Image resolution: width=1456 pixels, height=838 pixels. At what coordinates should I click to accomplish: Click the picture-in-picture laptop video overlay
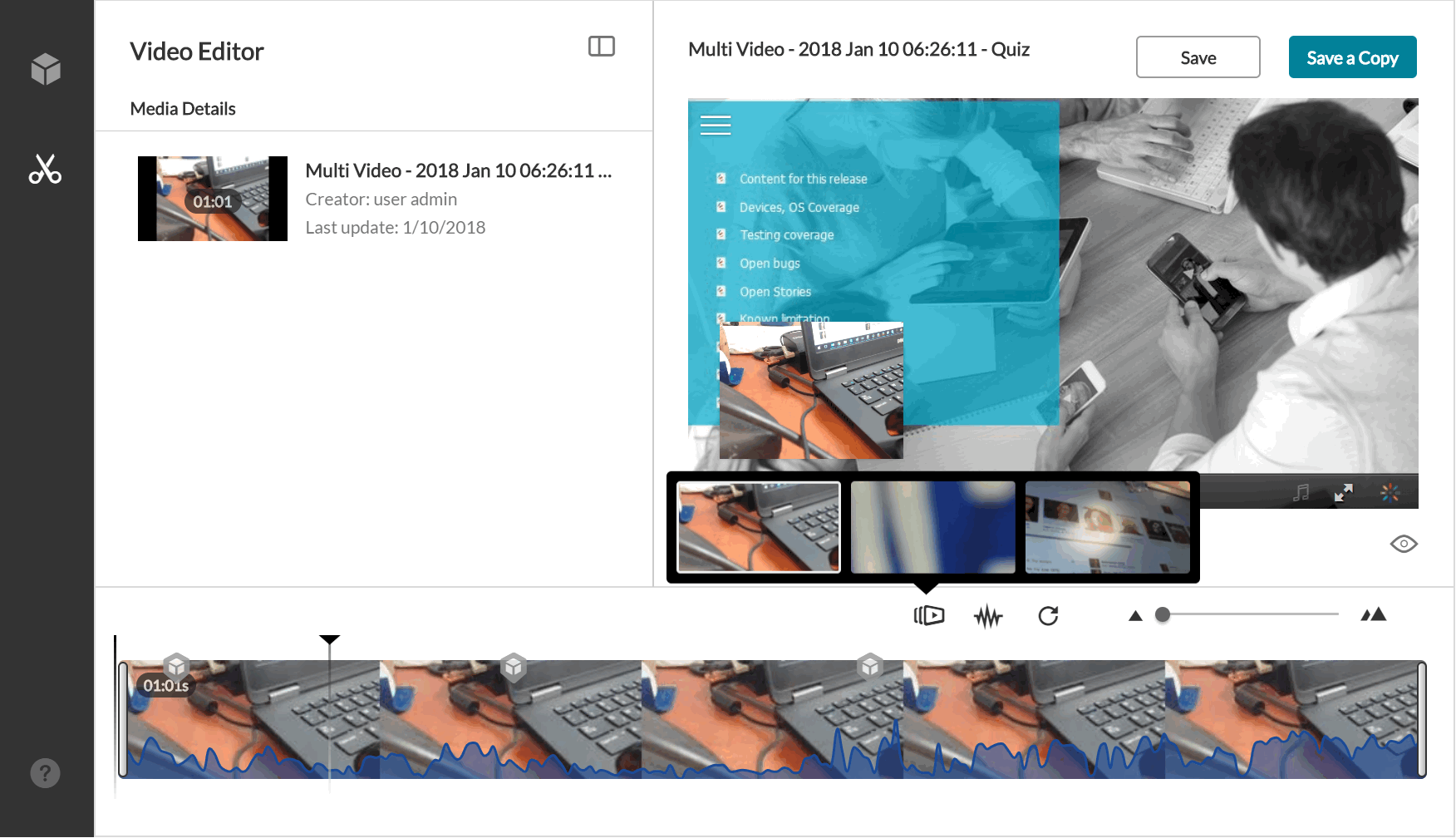(x=811, y=391)
